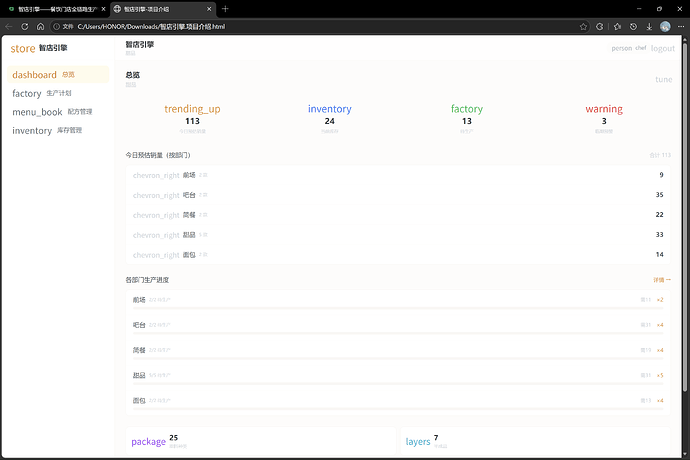Click the browser home icon

(40, 26)
